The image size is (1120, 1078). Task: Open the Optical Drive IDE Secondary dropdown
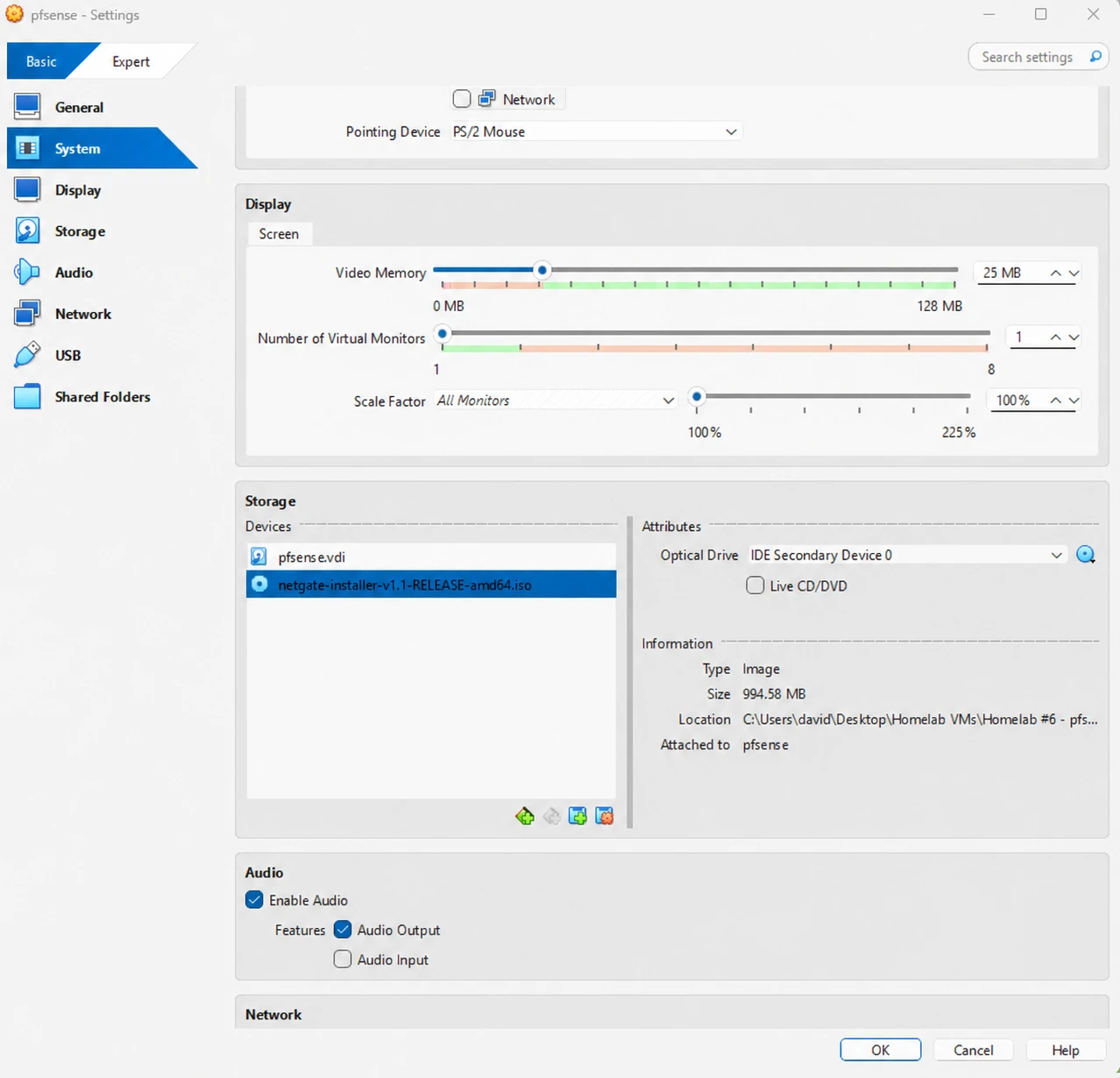click(x=907, y=555)
